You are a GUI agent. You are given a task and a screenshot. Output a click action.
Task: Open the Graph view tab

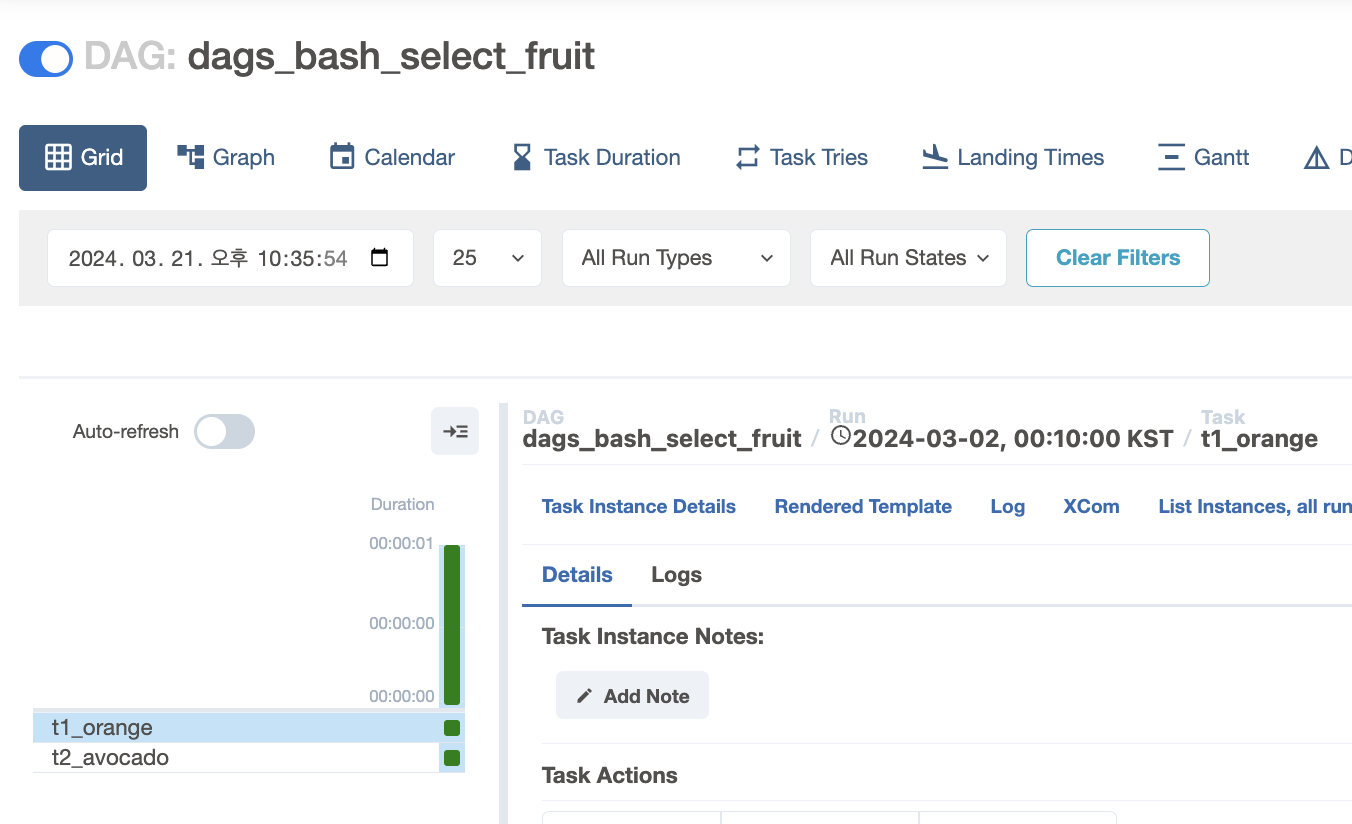point(226,158)
